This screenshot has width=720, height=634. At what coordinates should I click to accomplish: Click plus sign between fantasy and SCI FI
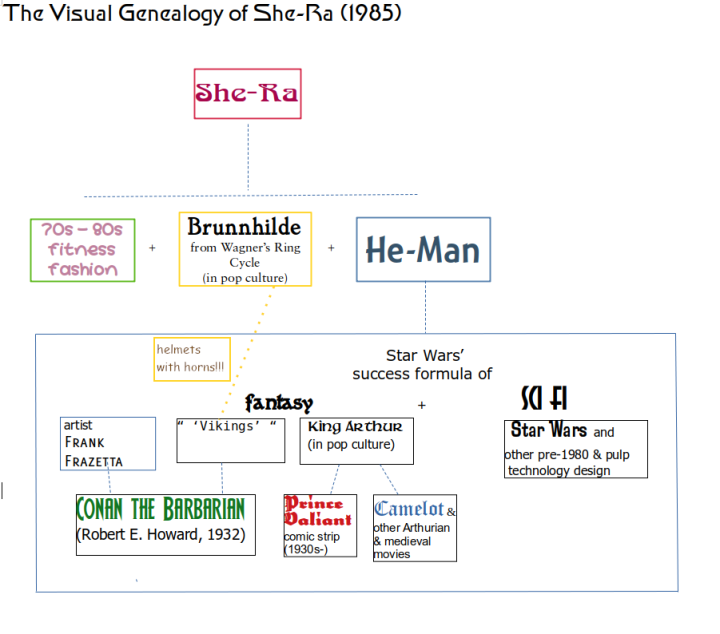click(x=421, y=405)
